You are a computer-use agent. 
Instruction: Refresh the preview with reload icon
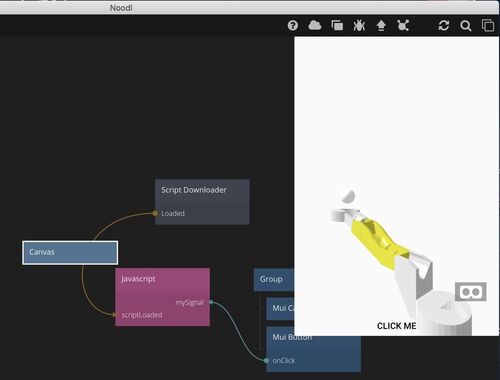click(444, 25)
